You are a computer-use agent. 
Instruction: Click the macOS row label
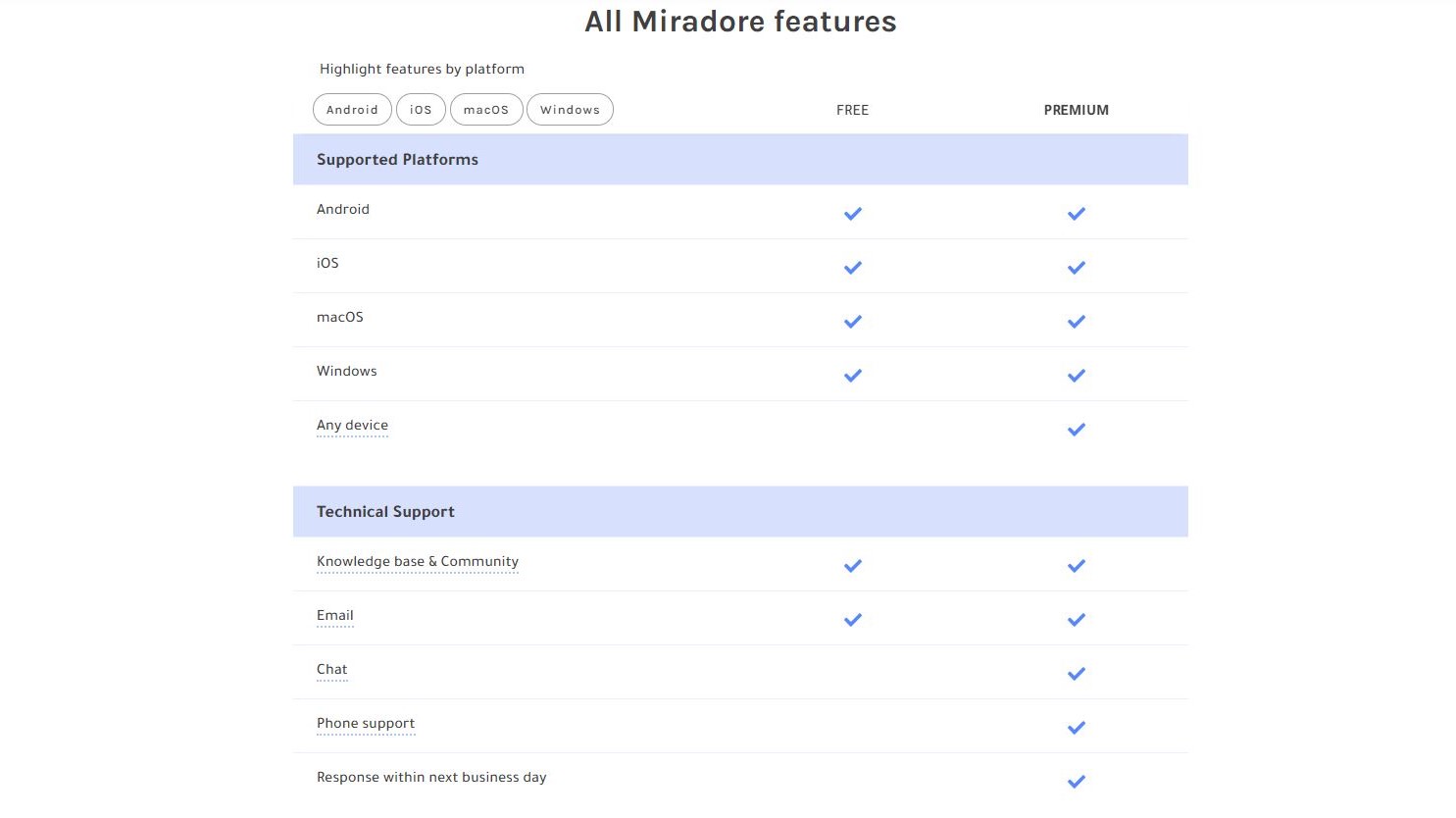click(x=340, y=317)
